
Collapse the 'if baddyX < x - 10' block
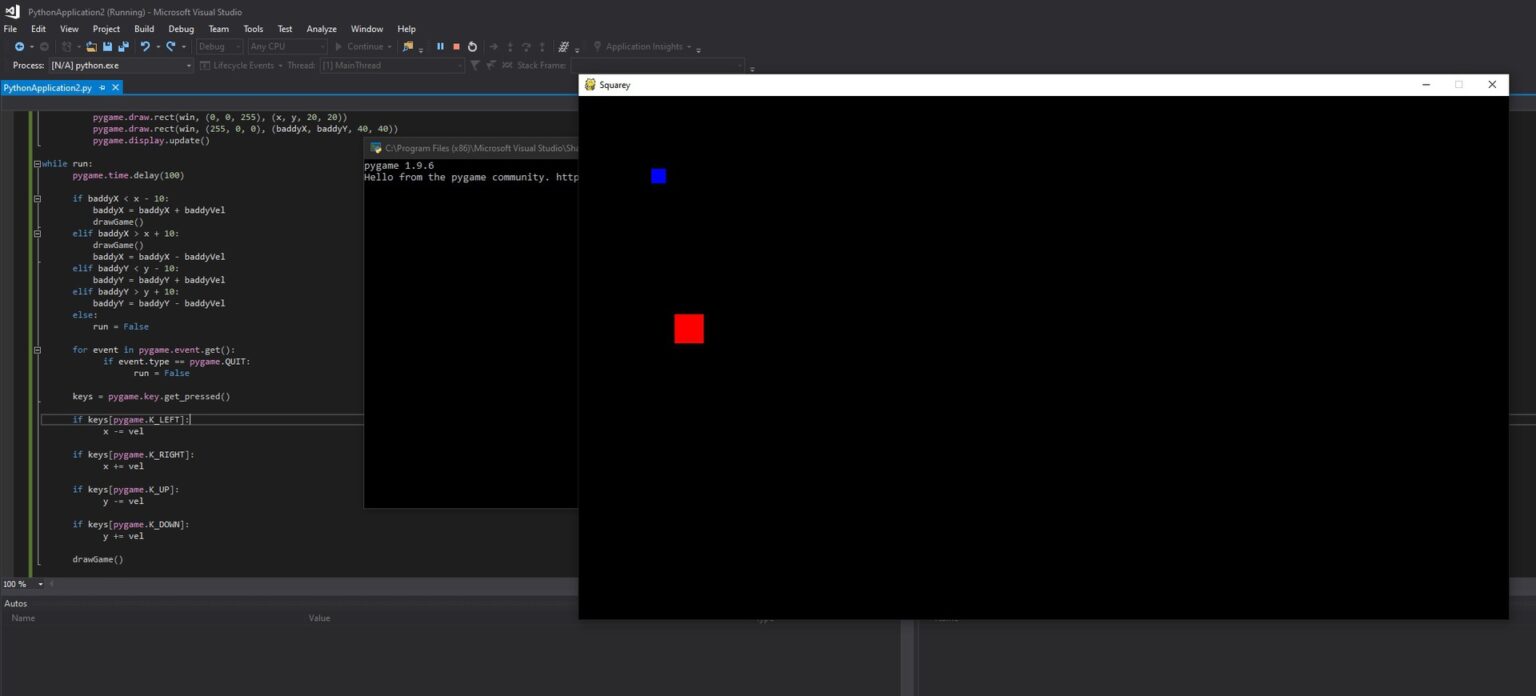[37, 198]
